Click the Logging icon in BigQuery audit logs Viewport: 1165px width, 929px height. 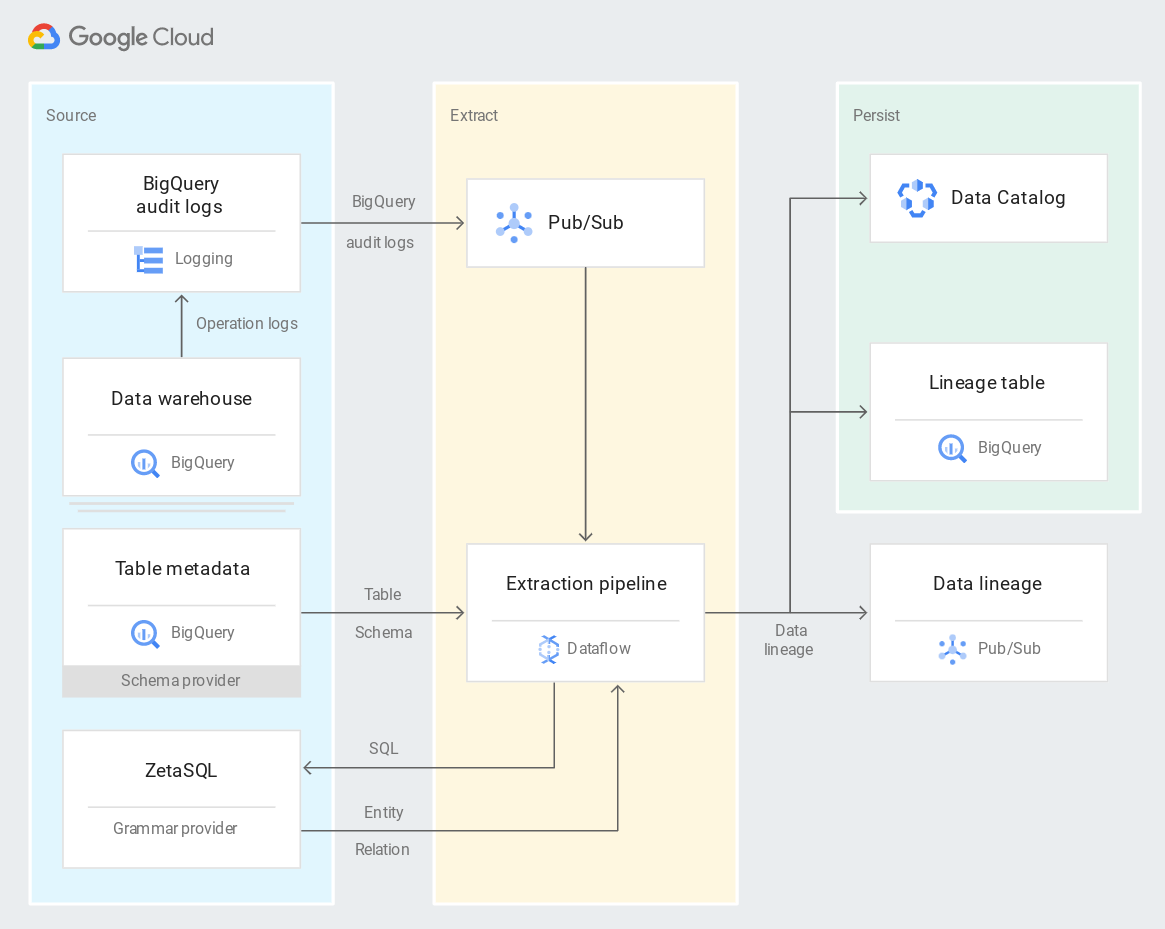148,259
